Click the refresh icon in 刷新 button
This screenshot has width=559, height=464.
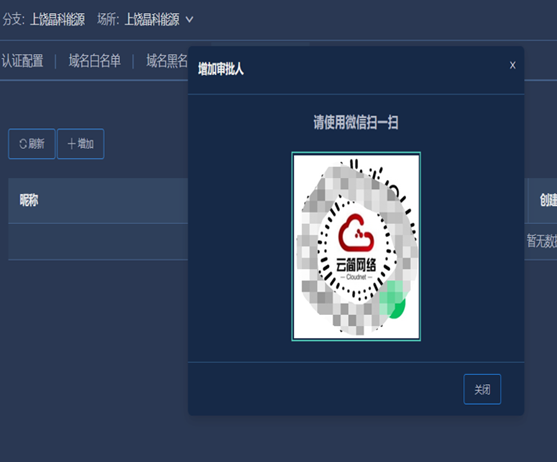[23, 144]
